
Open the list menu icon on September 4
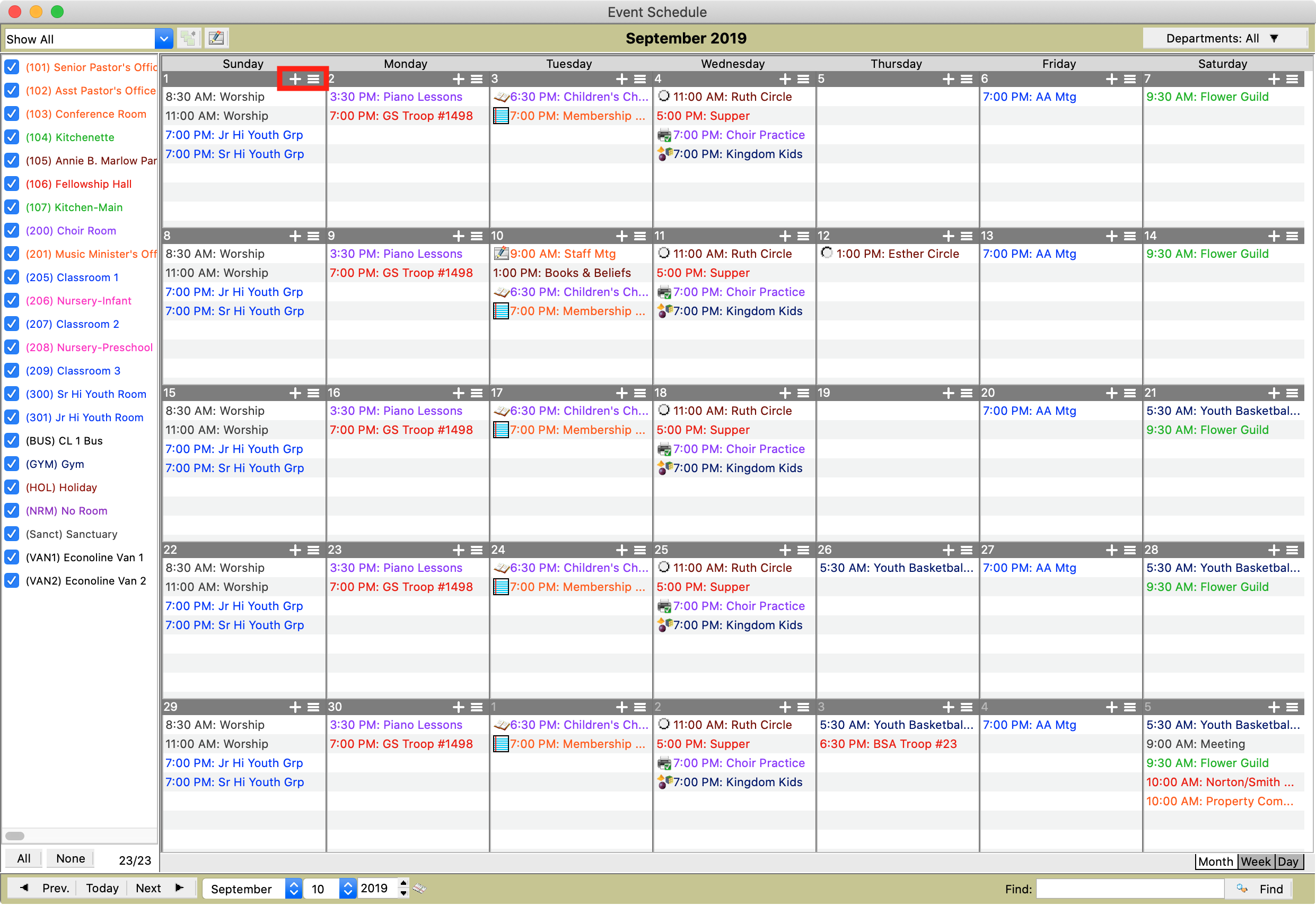coord(803,80)
